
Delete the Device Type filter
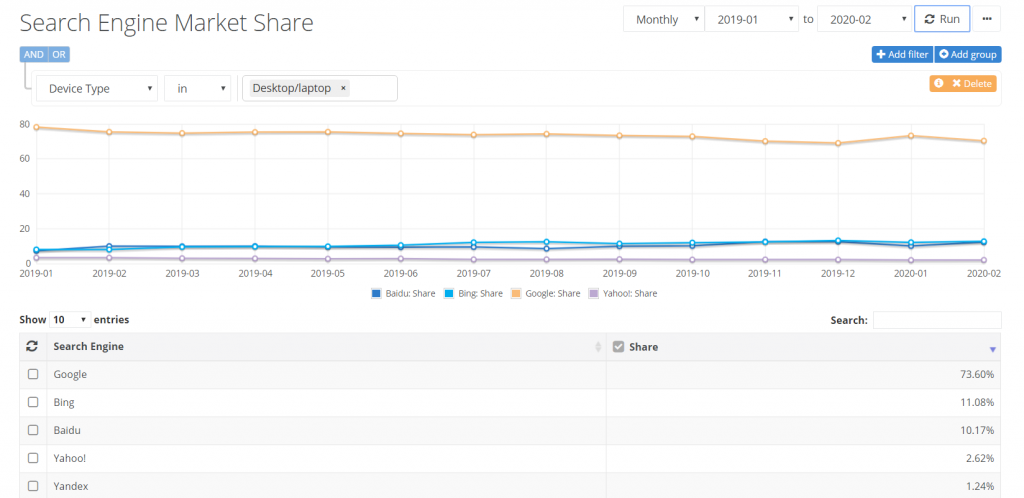click(x=972, y=84)
